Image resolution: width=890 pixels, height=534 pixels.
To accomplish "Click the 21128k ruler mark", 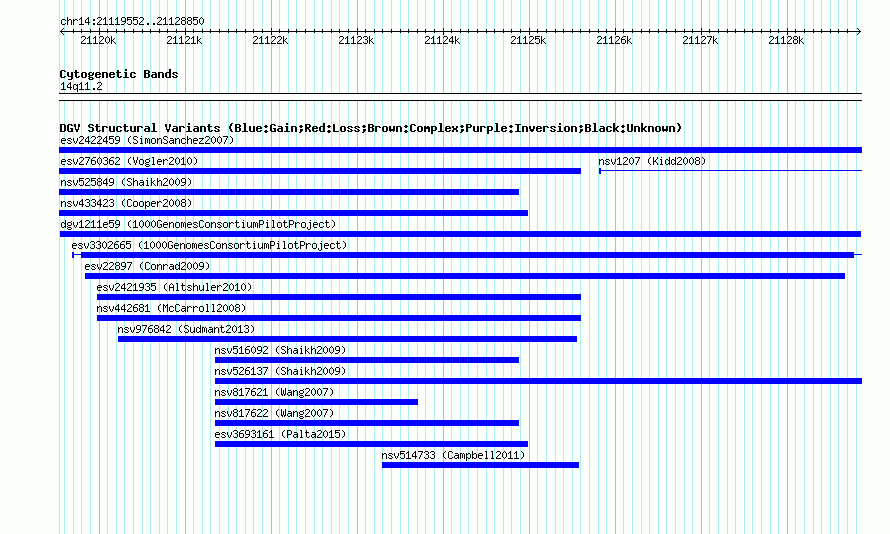I will click(786, 40).
